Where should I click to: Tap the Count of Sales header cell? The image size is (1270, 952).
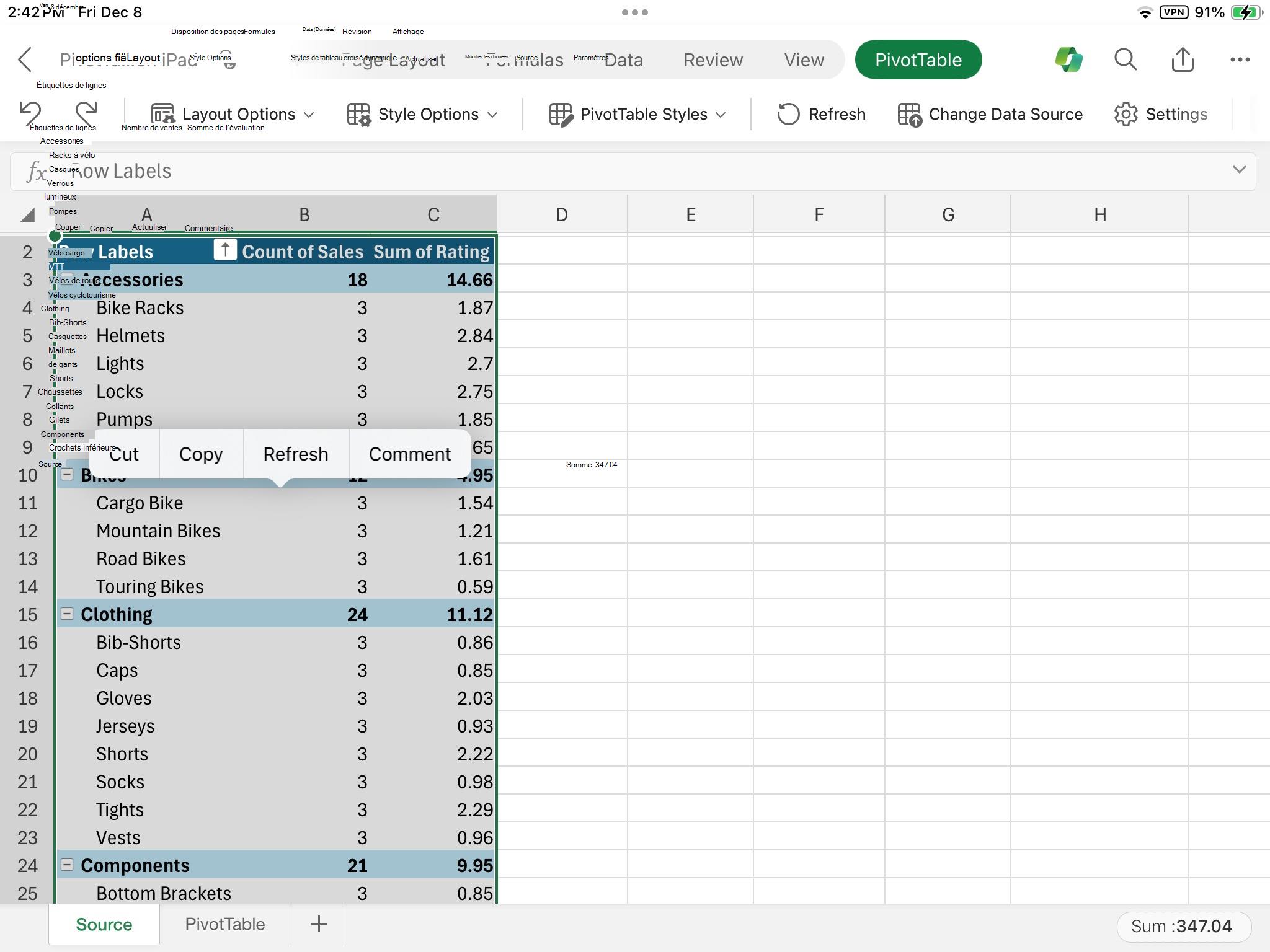(303, 252)
